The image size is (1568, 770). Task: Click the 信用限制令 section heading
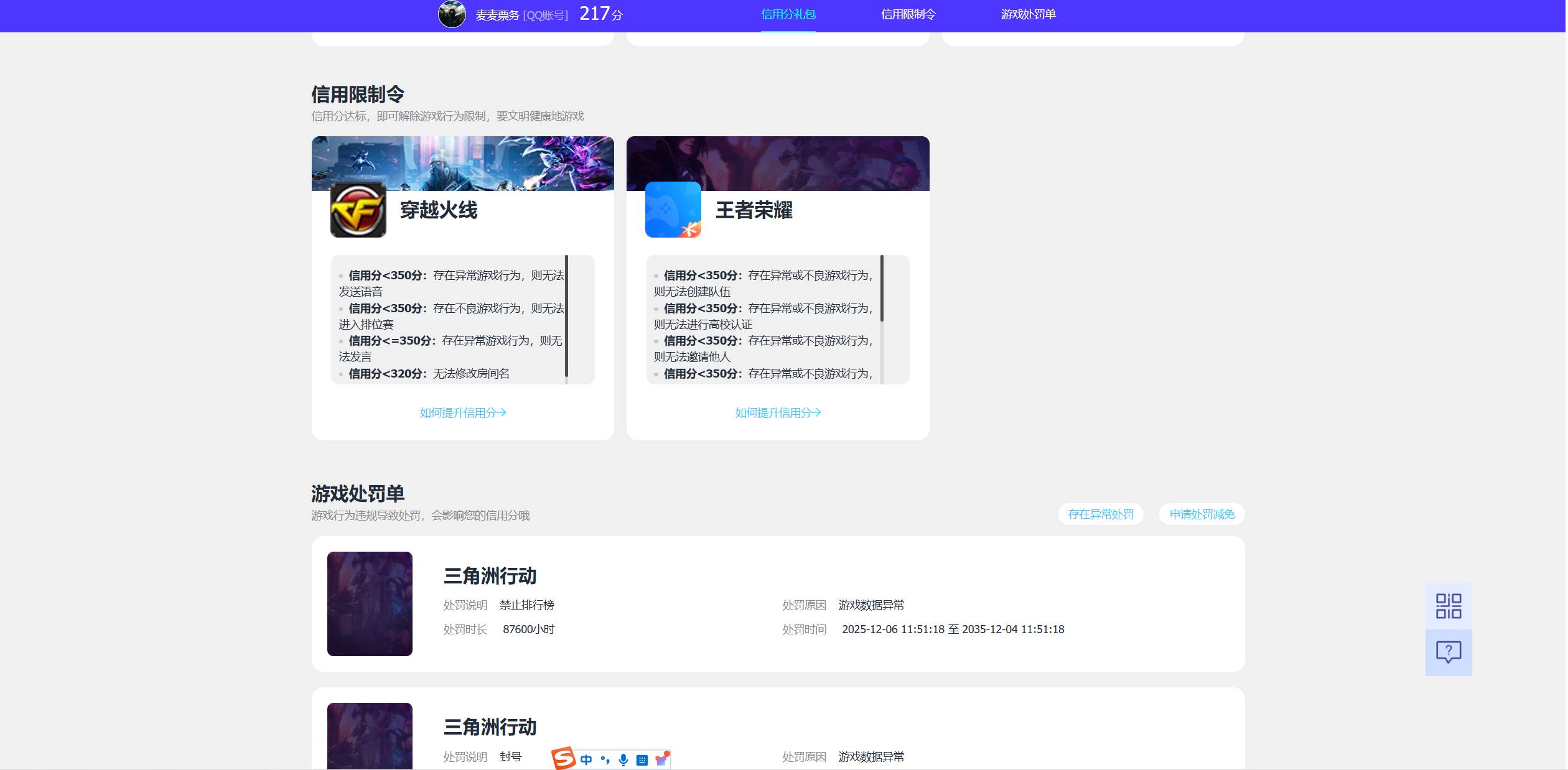pos(358,95)
